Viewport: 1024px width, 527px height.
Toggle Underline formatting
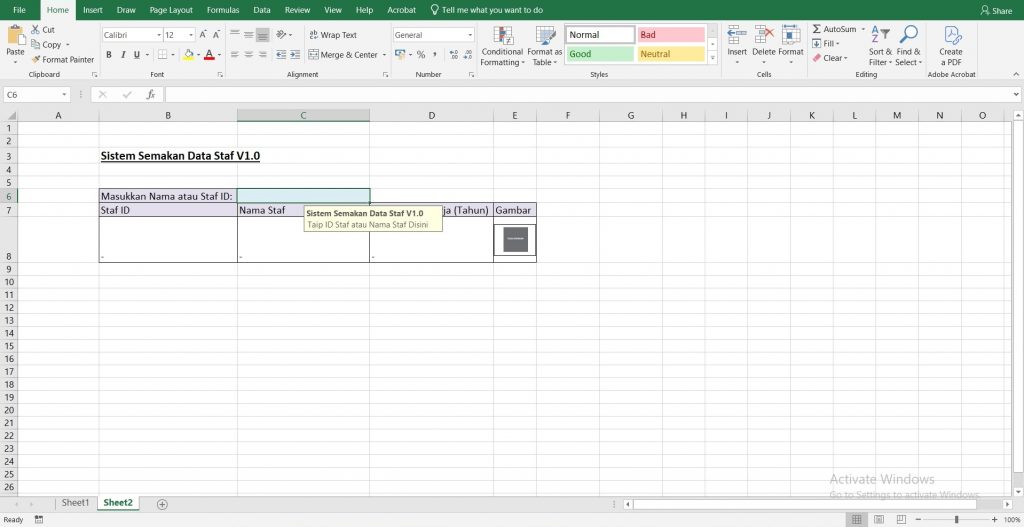(x=137, y=55)
